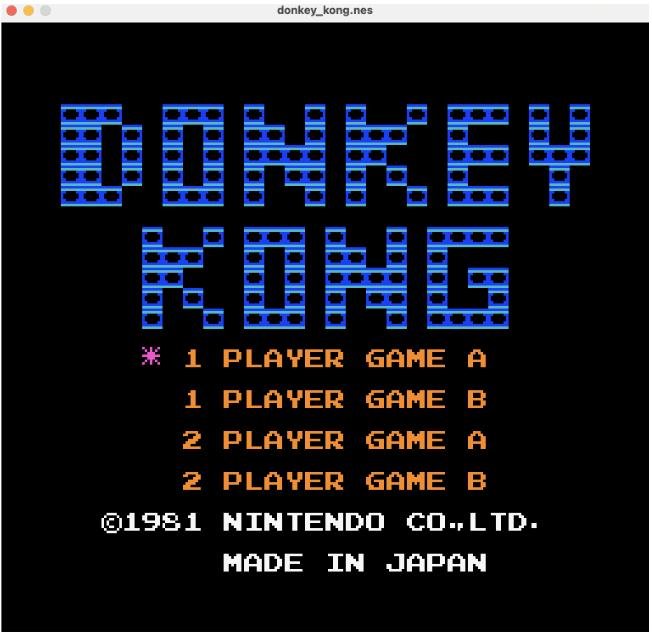Click the letter K in the KONG logo
Image resolution: width=652 pixels, height=636 pixels.
coord(172,277)
